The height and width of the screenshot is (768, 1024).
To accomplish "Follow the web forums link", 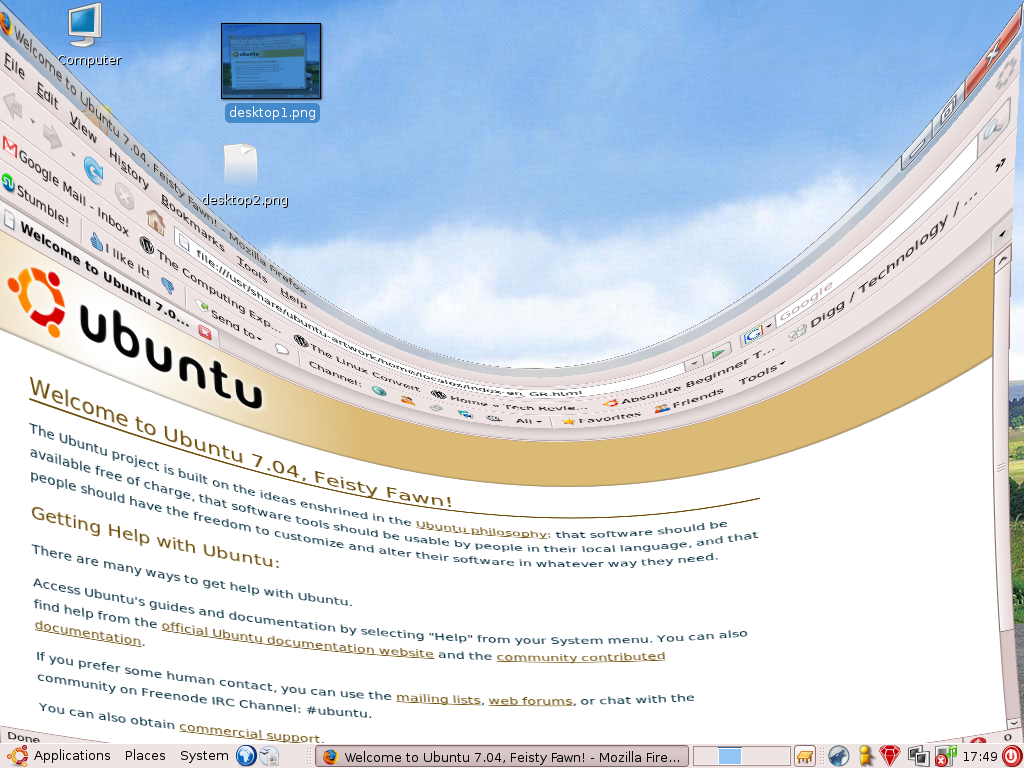I will (530, 701).
